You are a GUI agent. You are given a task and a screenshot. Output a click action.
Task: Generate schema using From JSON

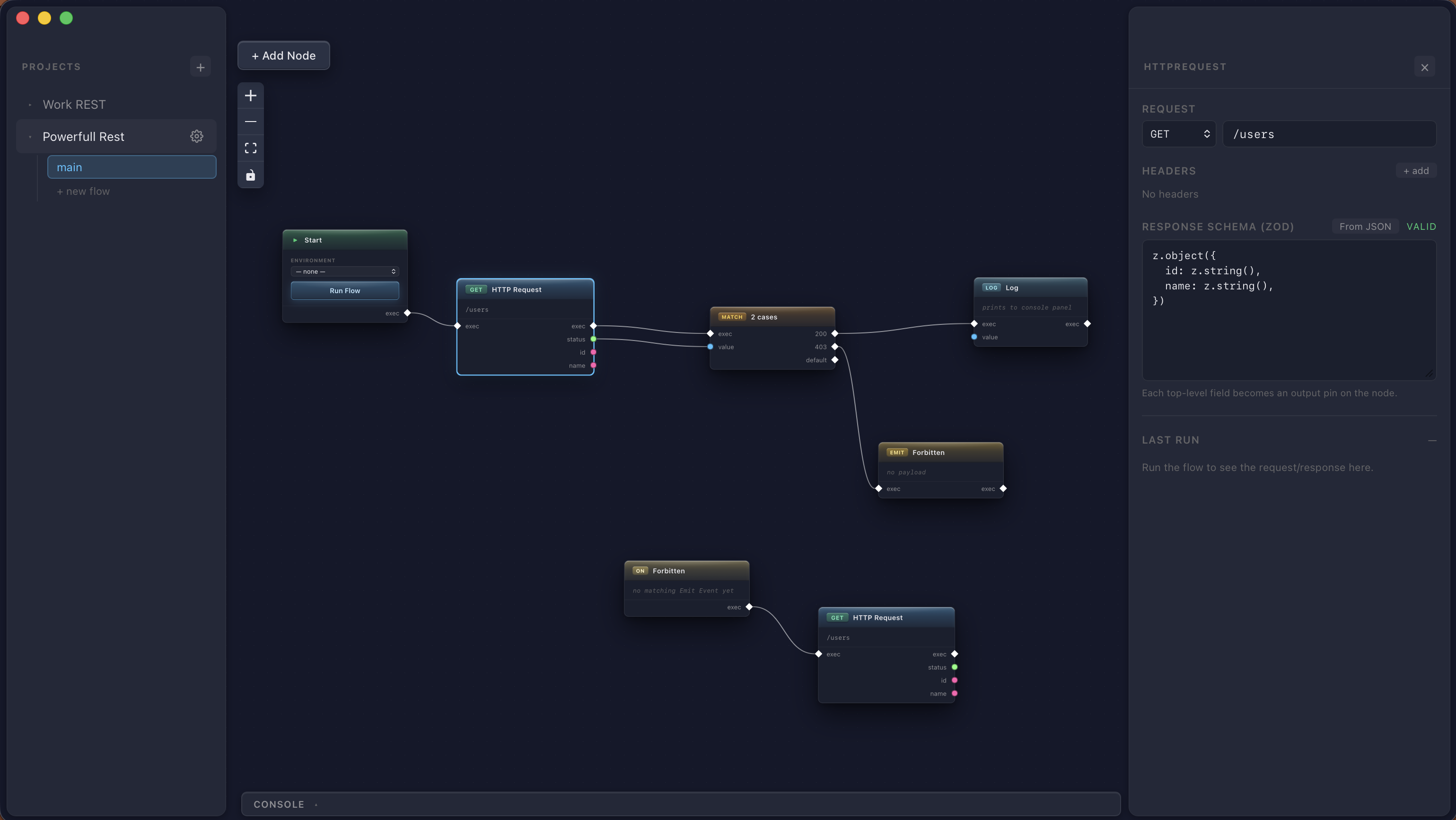click(1365, 226)
